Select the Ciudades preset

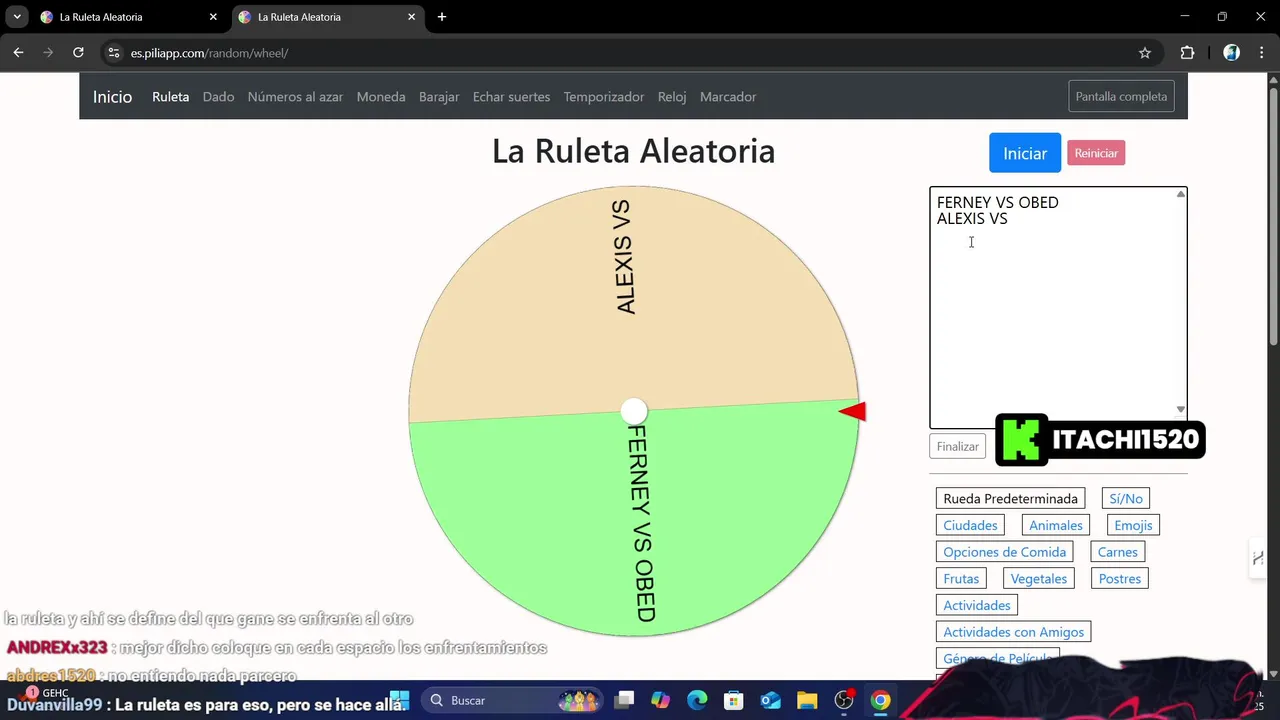pos(970,525)
